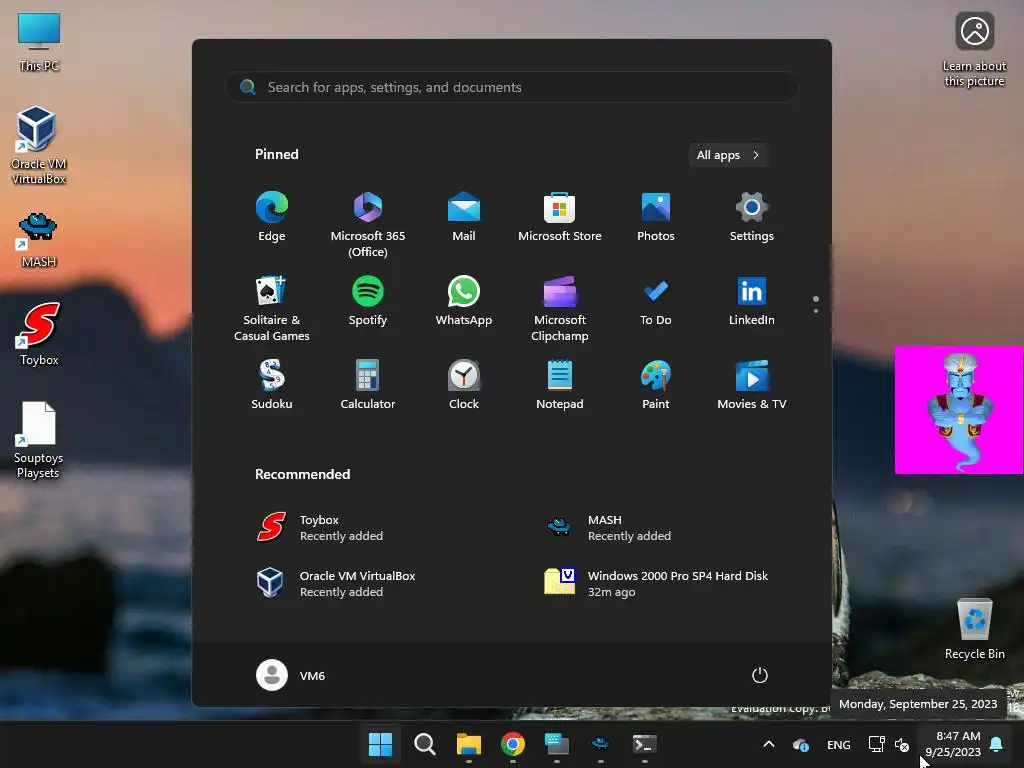Switch to MASH app in taskbar
This screenshot has width=1024, height=768.
click(601, 744)
